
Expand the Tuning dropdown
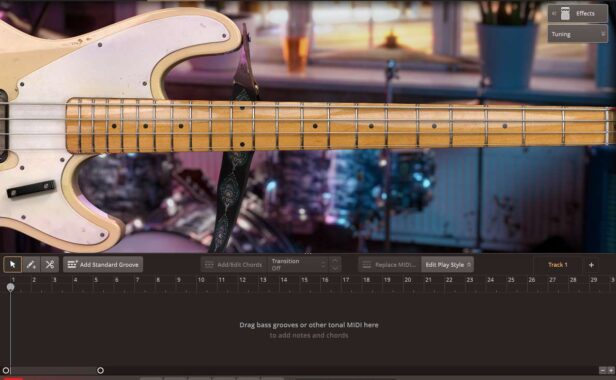click(578, 34)
